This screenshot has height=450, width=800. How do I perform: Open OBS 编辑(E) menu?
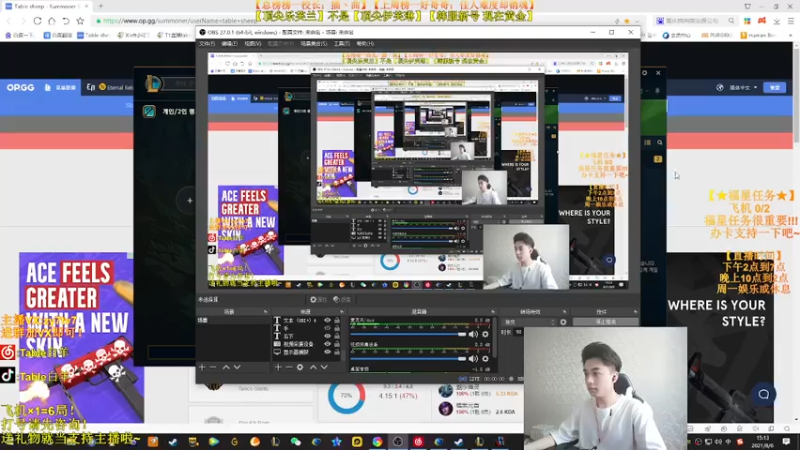(x=230, y=44)
